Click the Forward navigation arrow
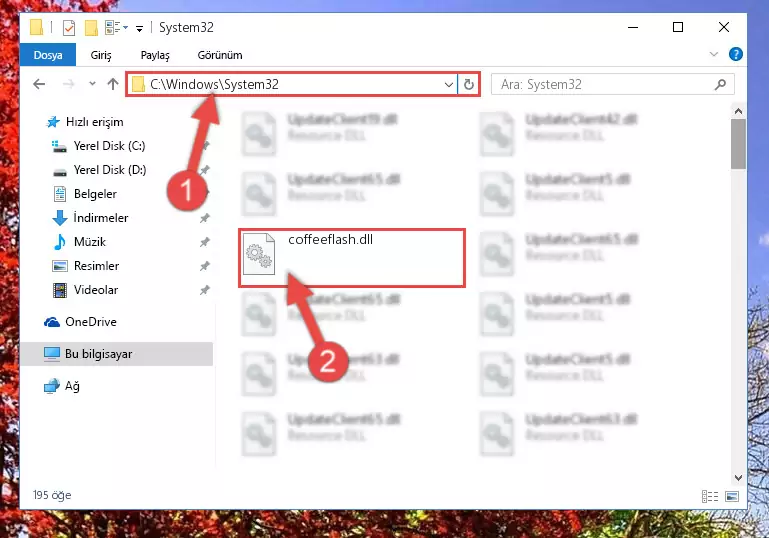This screenshot has width=769, height=538. tap(68, 84)
